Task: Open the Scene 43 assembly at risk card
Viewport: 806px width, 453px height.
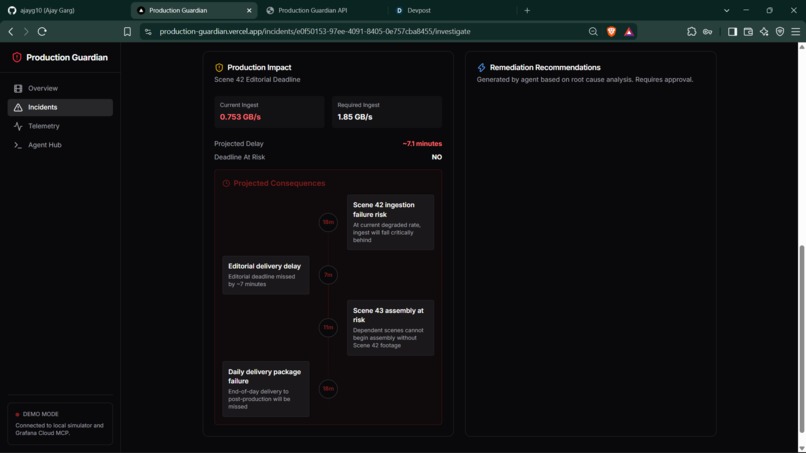Action: point(390,328)
